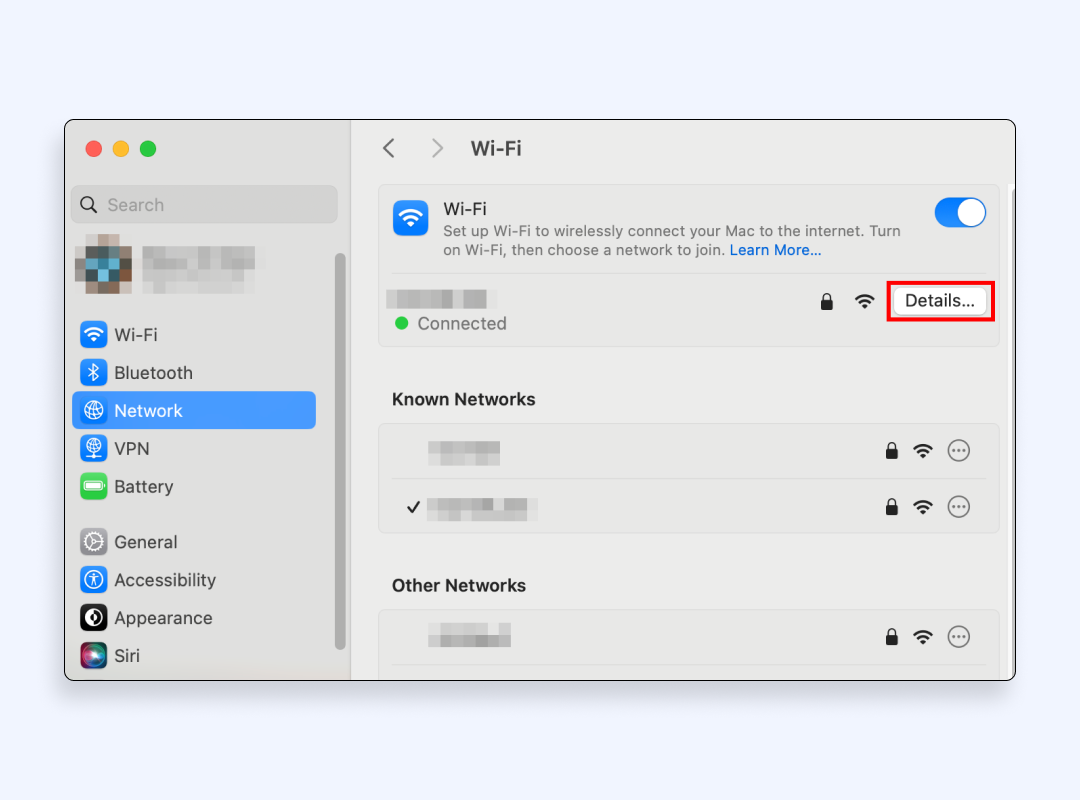This screenshot has width=1080, height=800.
Task: Focus the Search field
Action: 205,205
